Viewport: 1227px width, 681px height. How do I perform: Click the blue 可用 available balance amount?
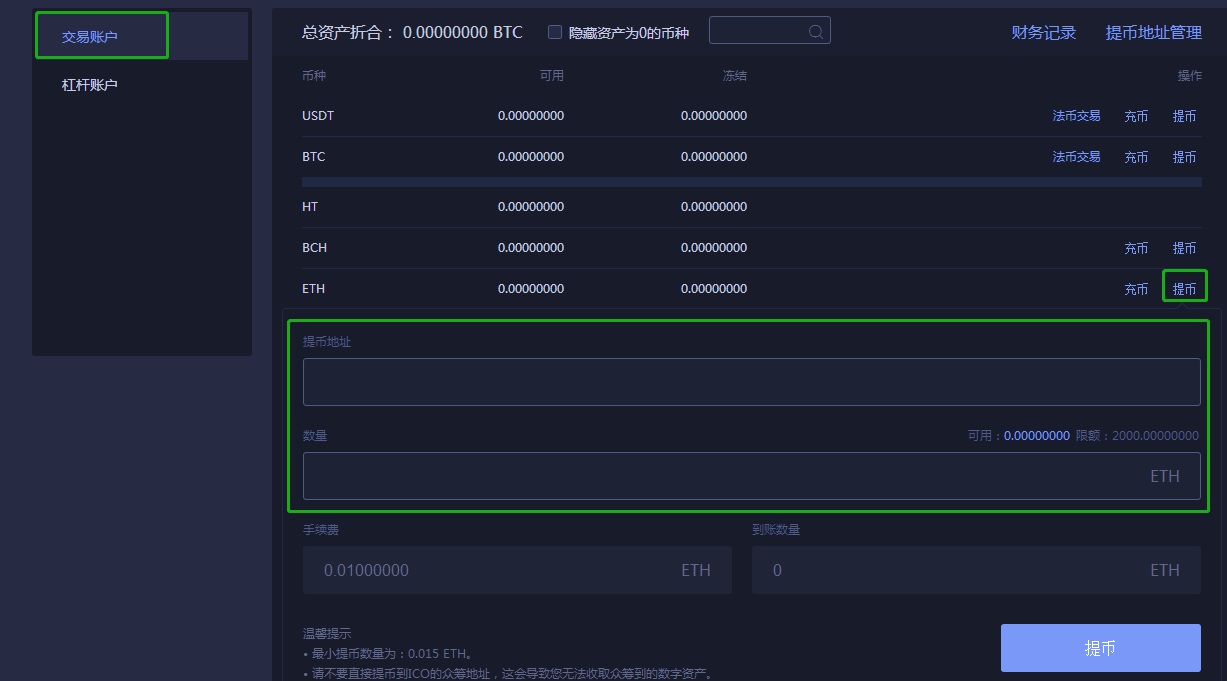[x=1037, y=435]
